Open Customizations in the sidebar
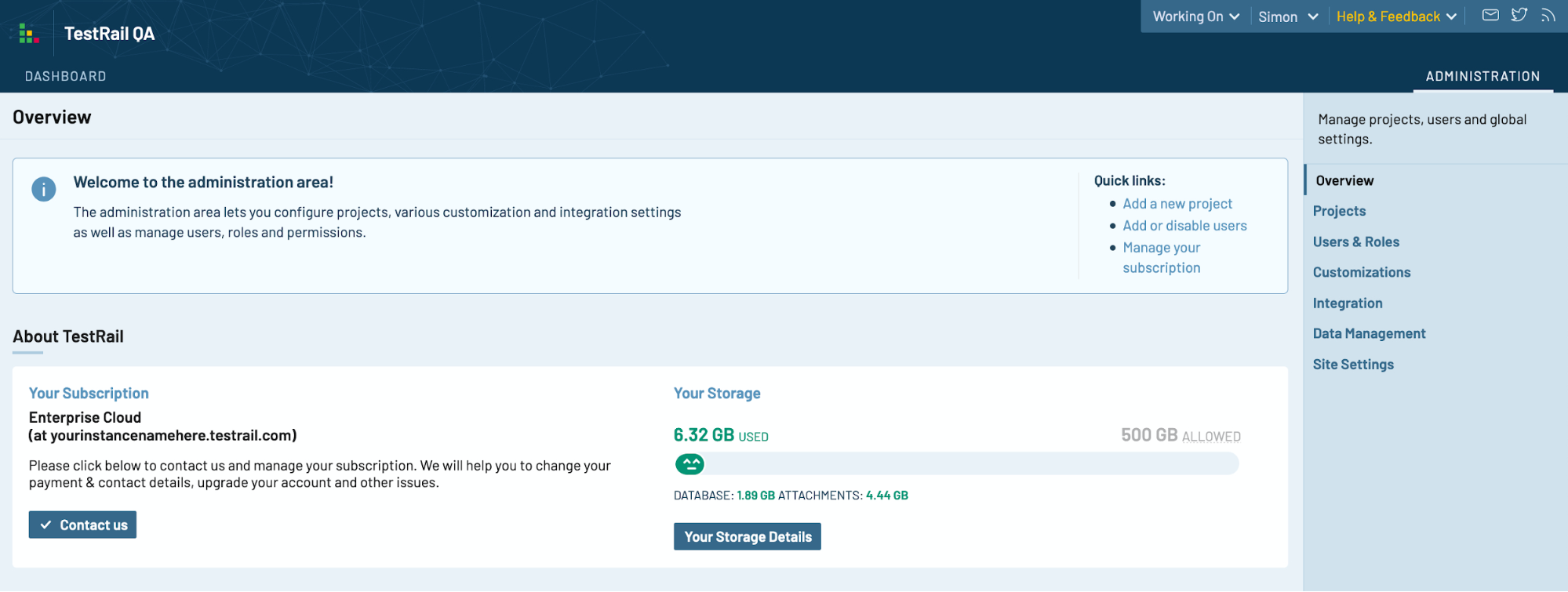The height and width of the screenshot is (592, 1568). click(1361, 272)
